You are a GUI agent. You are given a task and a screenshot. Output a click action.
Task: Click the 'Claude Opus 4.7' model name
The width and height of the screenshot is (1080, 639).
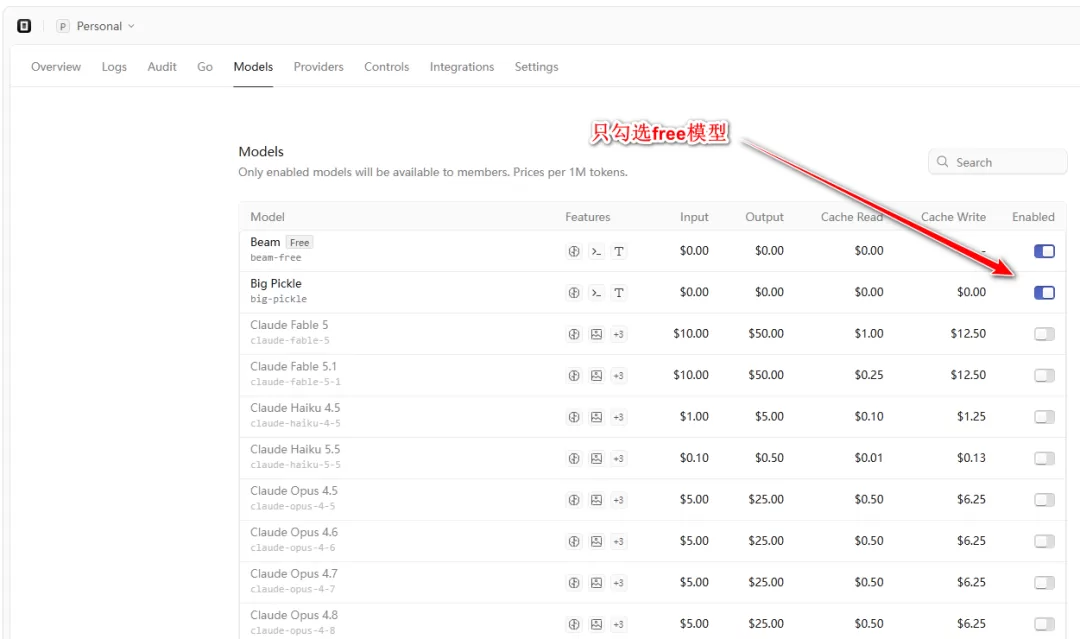coord(294,574)
